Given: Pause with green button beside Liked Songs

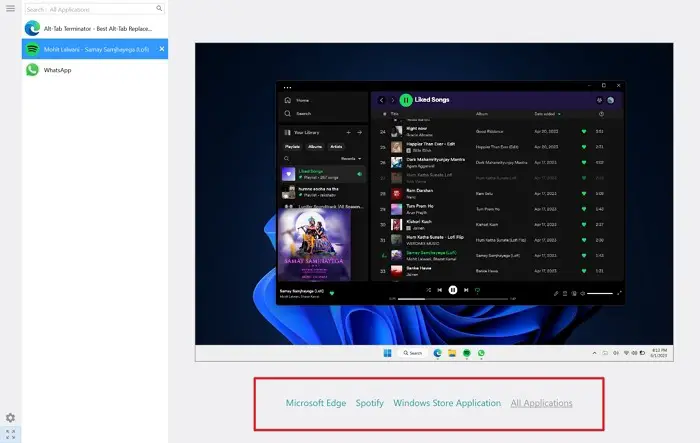Looking at the screenshot, I should (405, 100).
